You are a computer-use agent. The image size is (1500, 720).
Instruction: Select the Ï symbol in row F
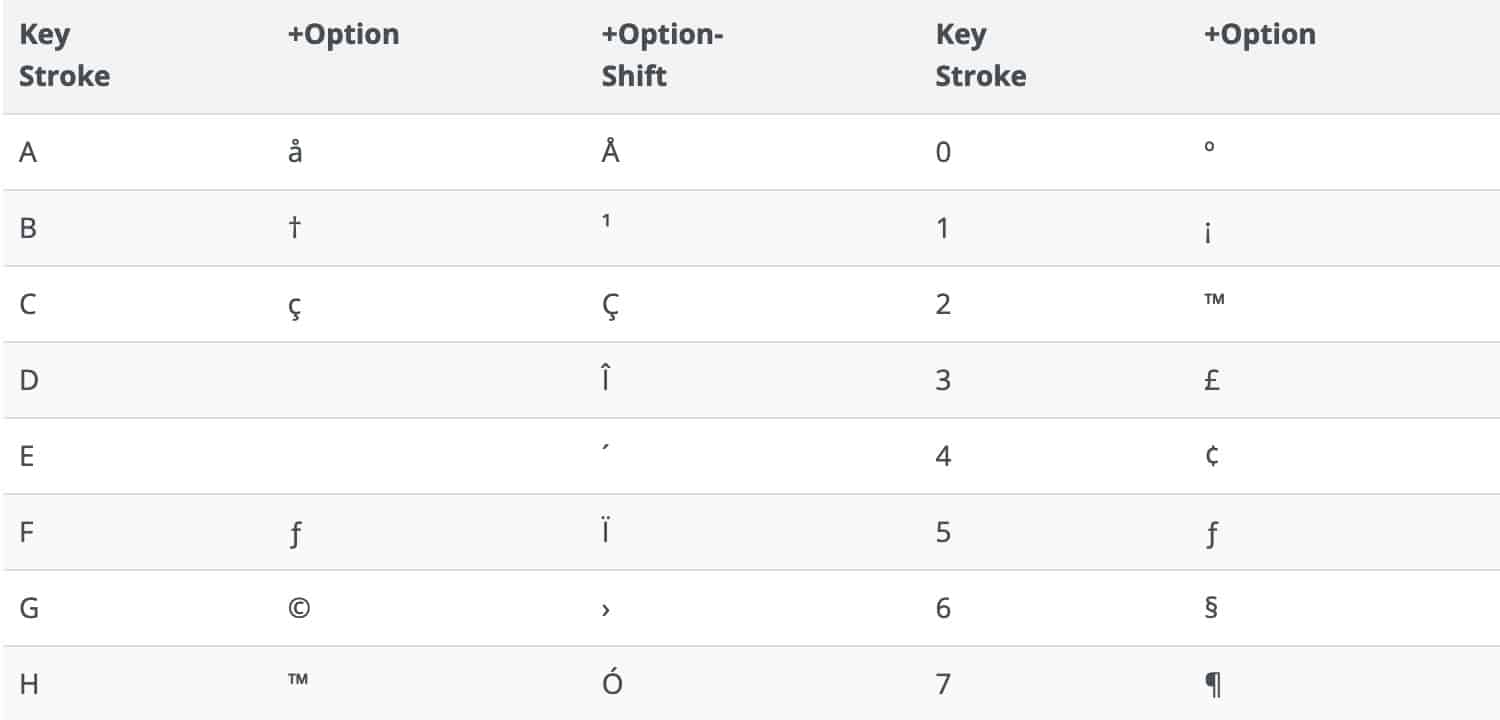606,531
